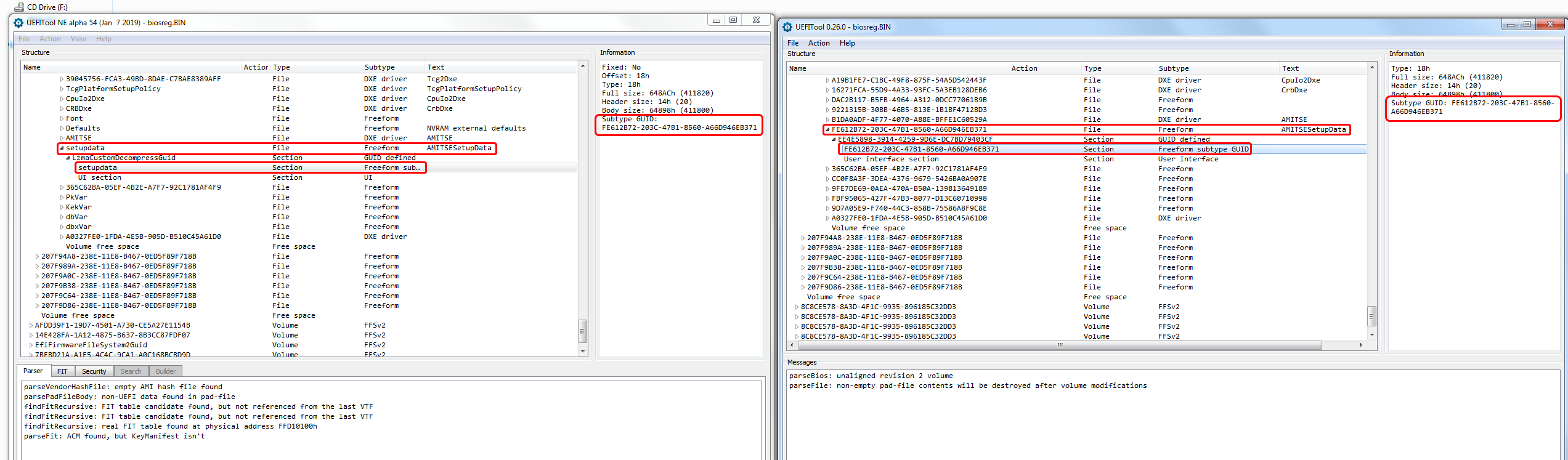
Task: Click the UEFITool 0.26.0 horizontal scrollbar thumb
Action: (x=1060, y=345)
